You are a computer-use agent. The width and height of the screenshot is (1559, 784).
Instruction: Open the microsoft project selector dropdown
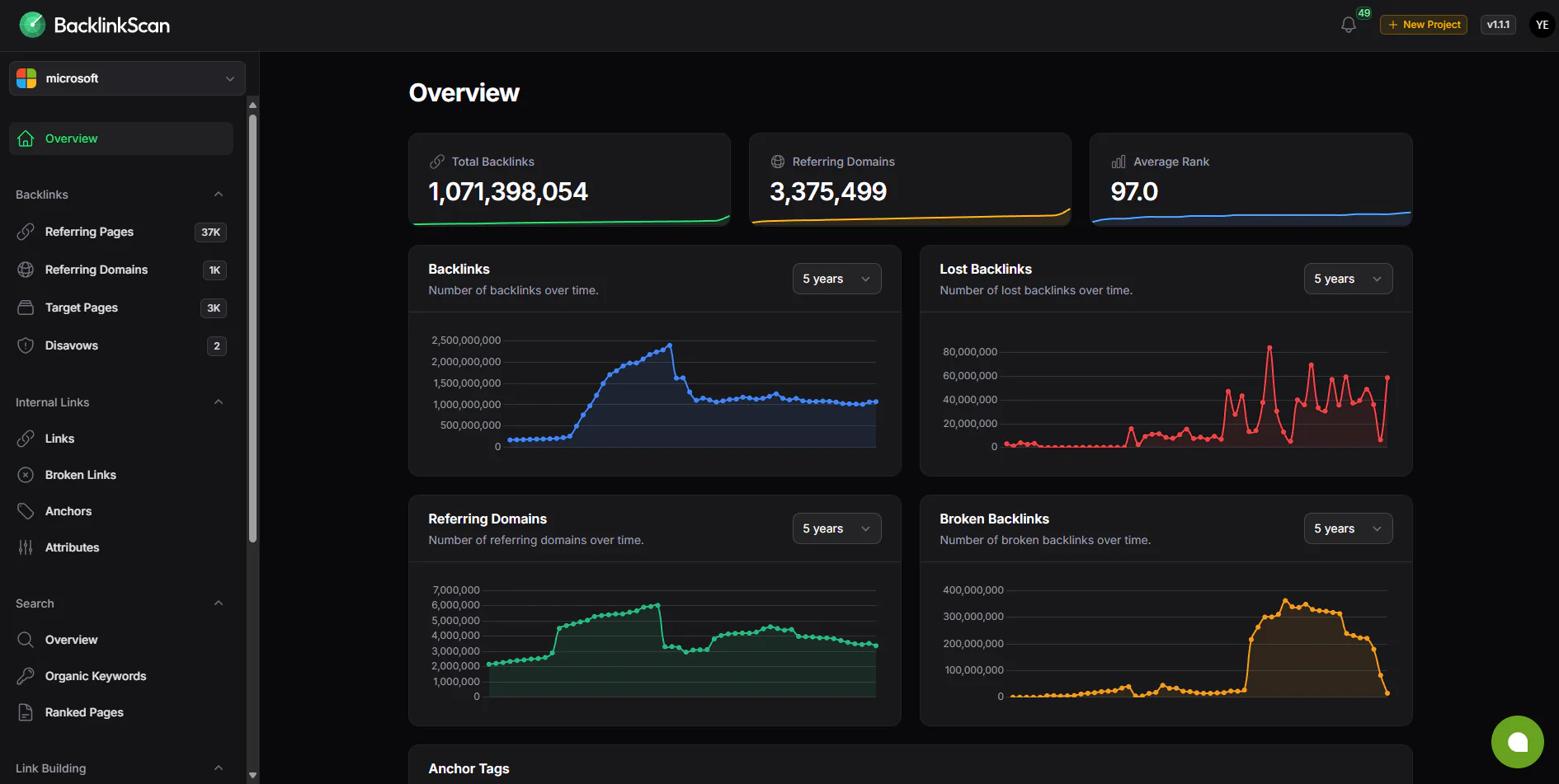(x=127, y=78)
